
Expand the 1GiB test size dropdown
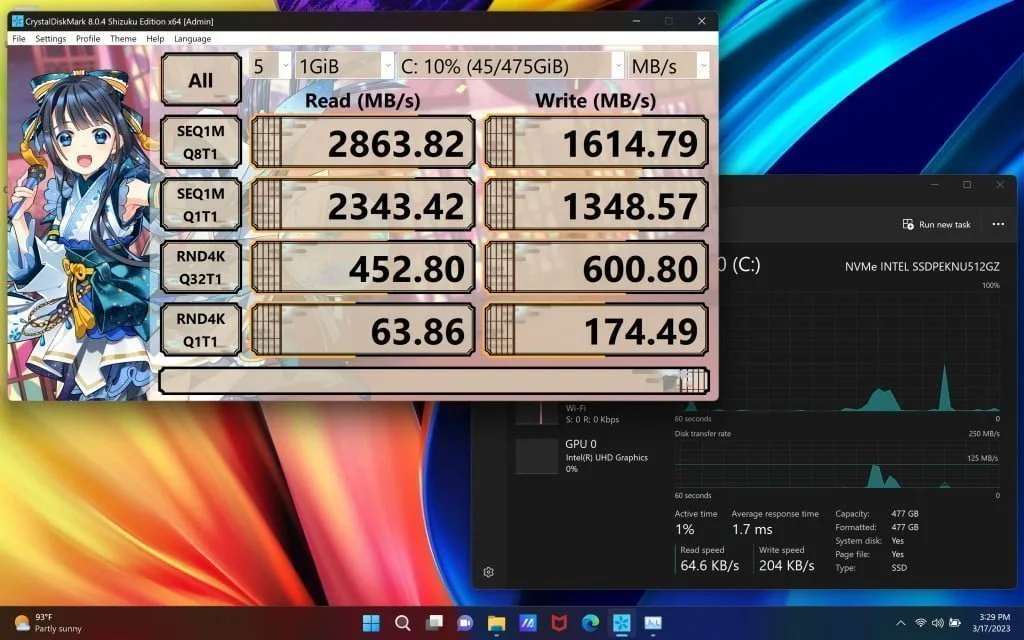(x=345, y=66)
